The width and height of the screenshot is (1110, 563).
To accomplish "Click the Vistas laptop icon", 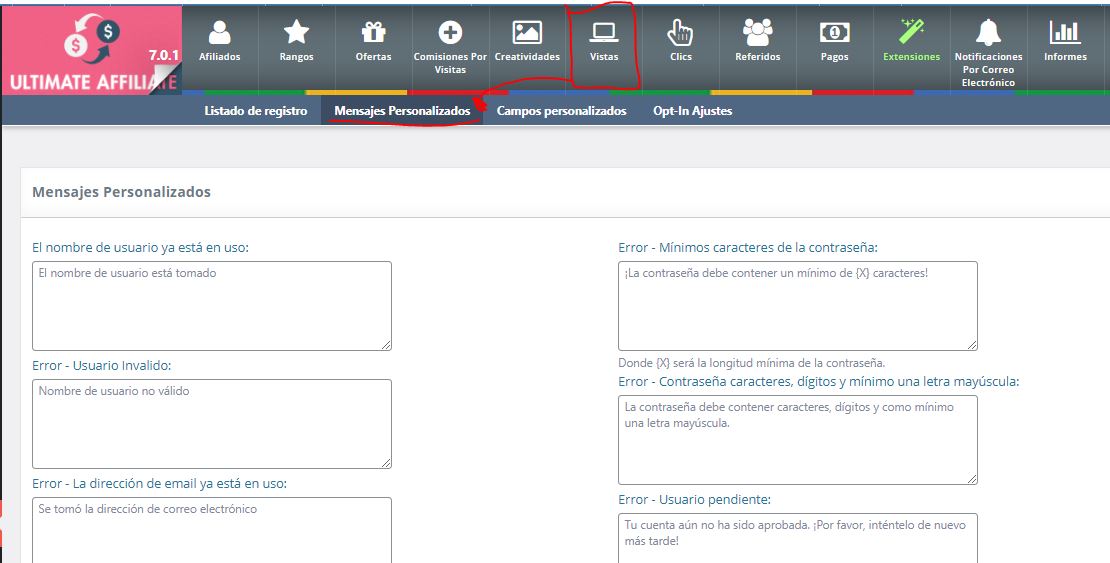I will 604,32.
